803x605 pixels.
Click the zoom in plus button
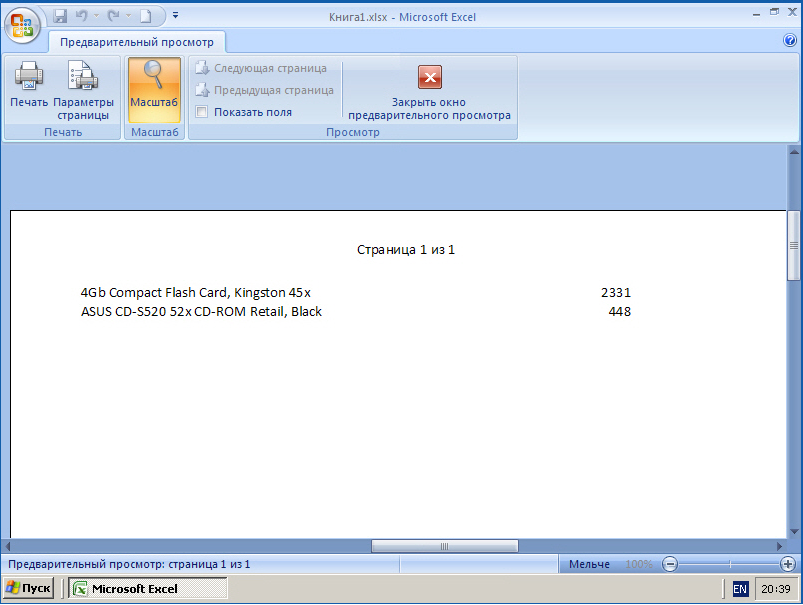(788, 564)
